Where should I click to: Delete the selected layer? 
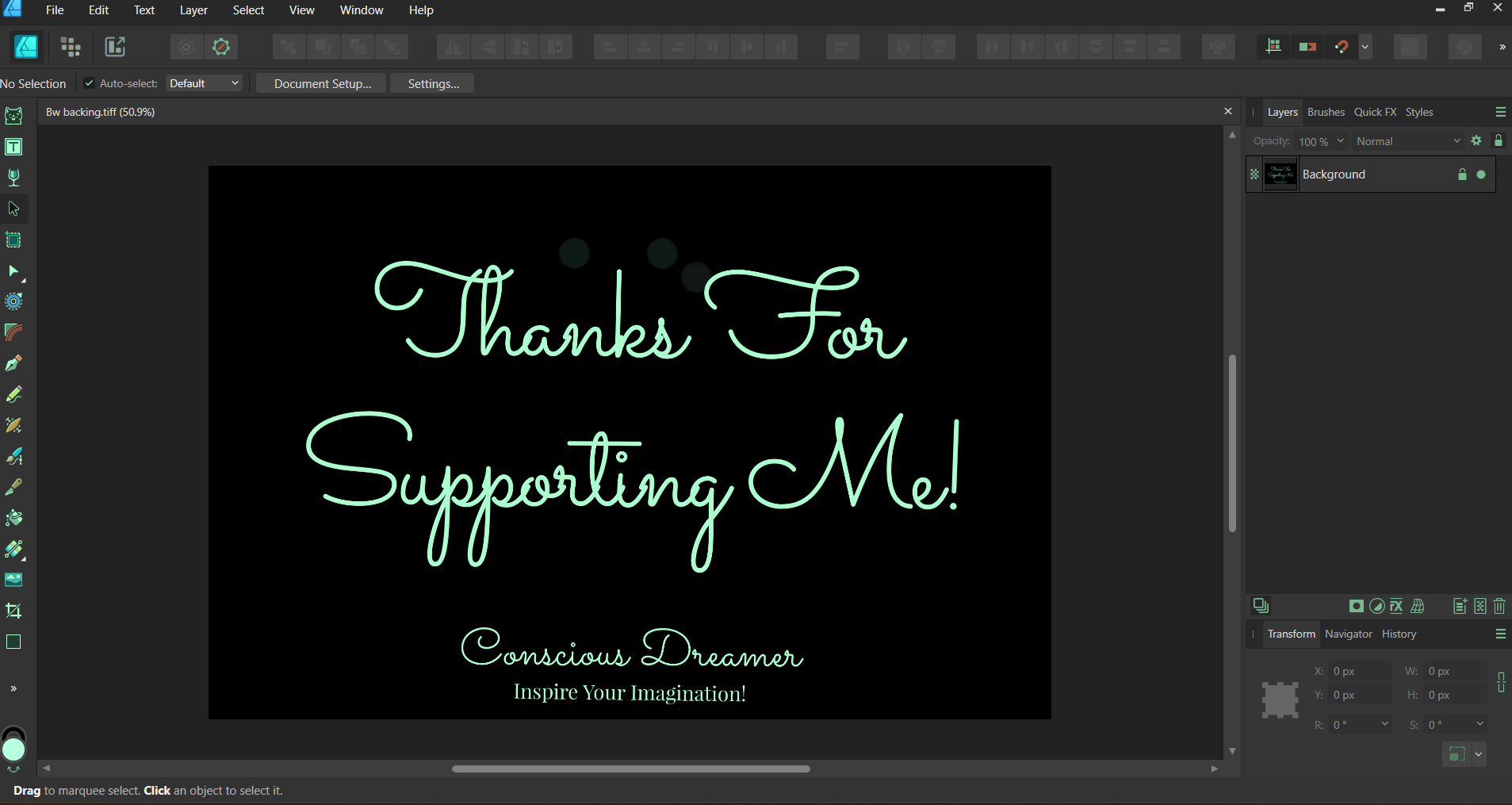click(1499, 606)
